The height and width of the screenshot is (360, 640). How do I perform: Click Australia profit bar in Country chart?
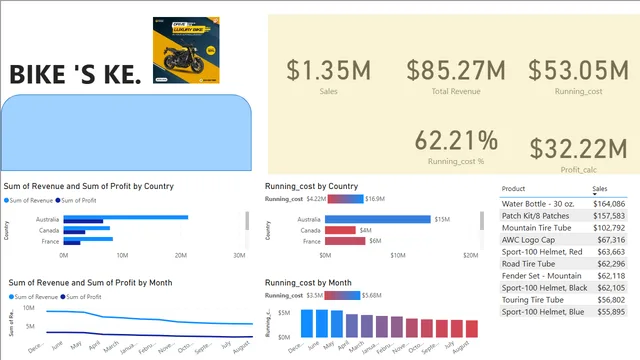[83, 221]
